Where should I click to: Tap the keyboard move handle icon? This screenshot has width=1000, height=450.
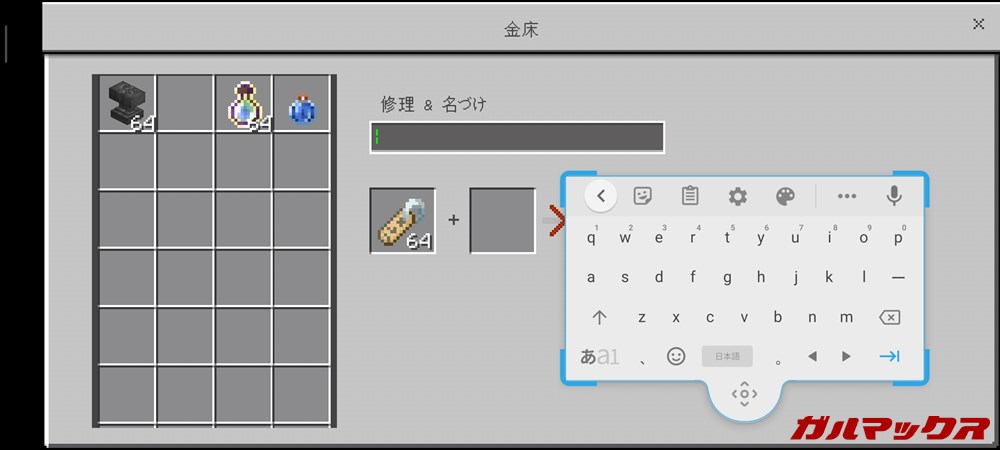click(744, 394)
